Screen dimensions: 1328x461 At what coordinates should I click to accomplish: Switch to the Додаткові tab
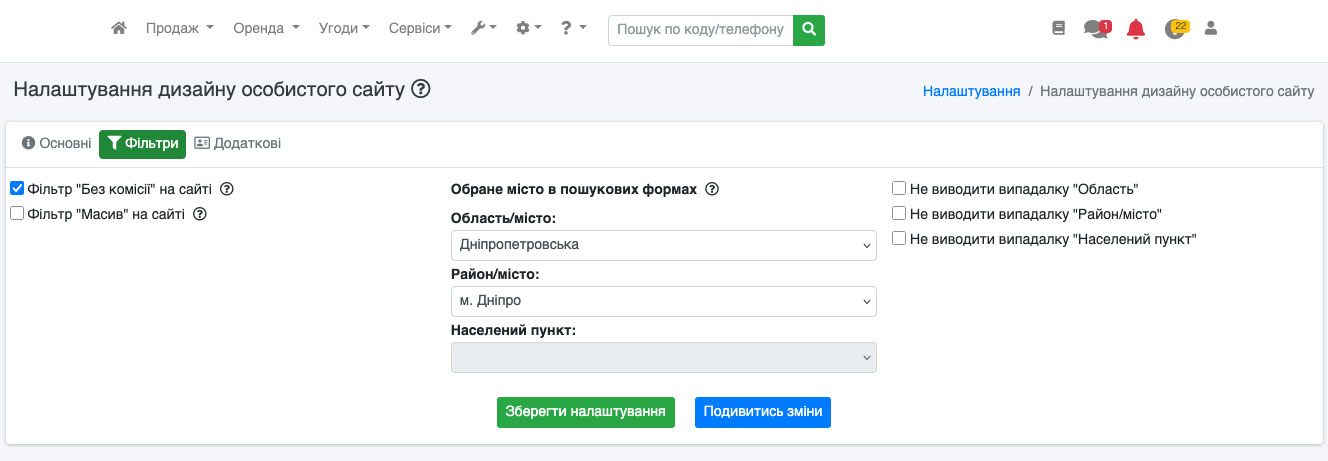(x=237, y=144)
